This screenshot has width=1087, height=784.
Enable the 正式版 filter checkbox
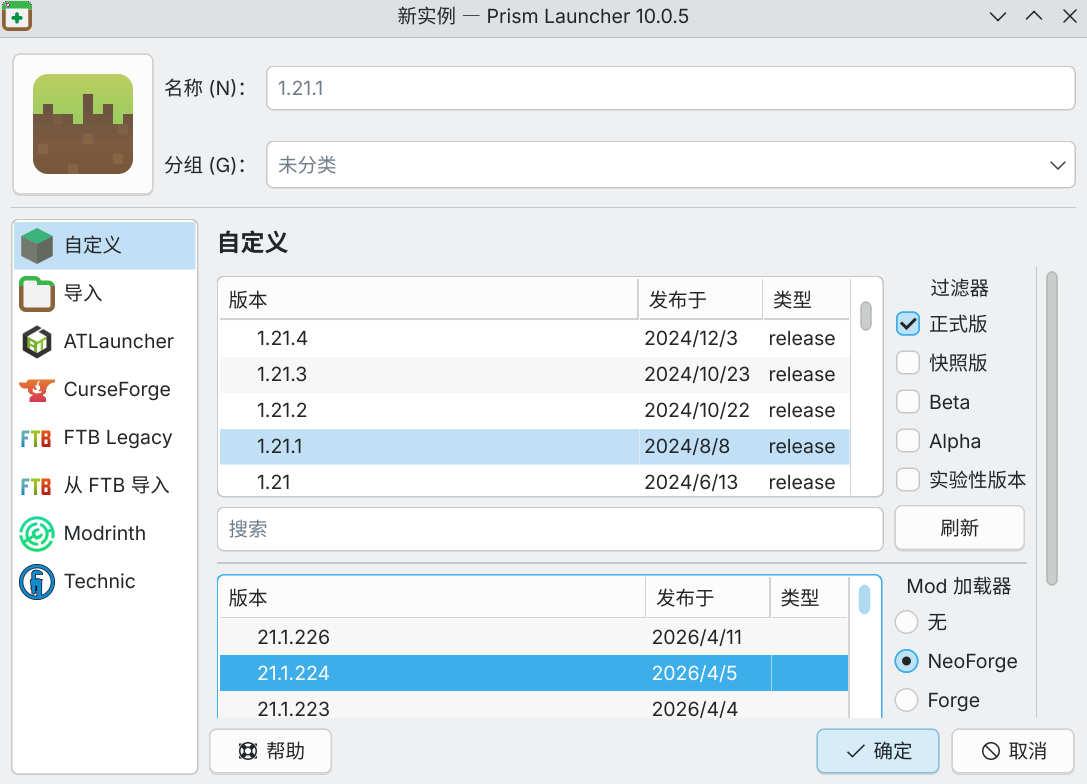[x=908, y=324]
